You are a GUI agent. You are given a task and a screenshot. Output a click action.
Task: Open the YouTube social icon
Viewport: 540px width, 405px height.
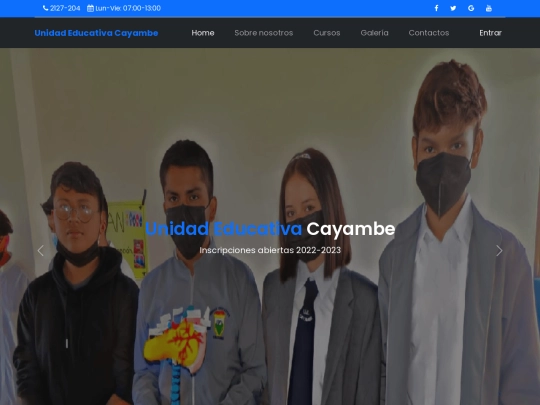[489, 8]
